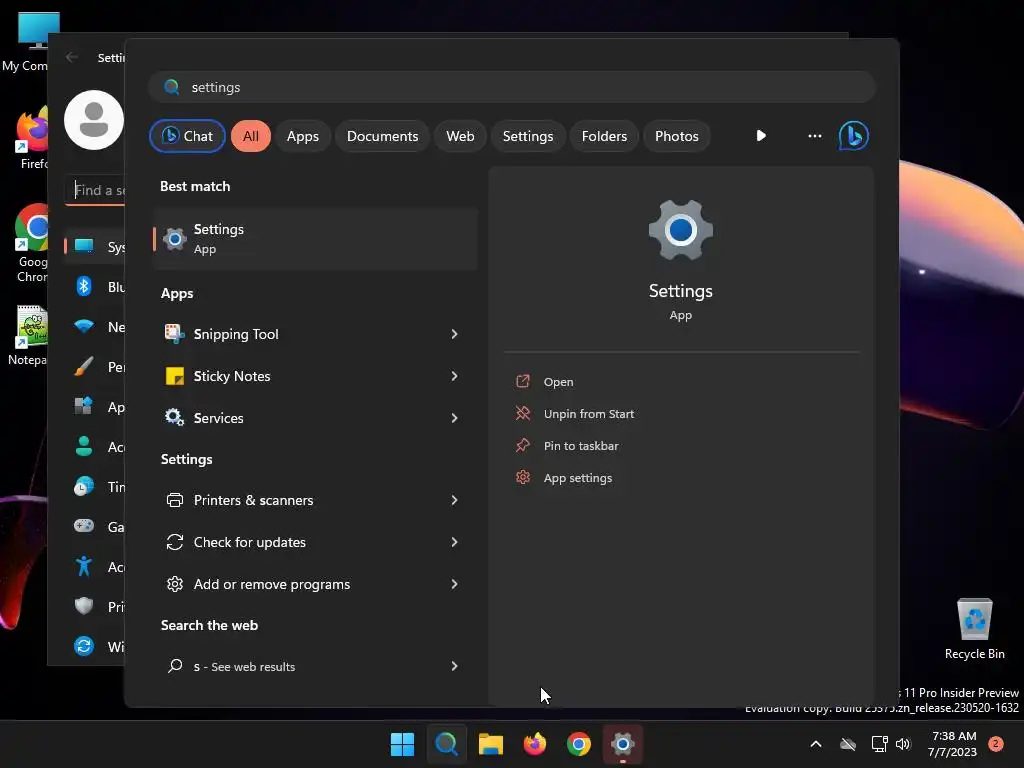Select Accounts person icon in Settings sidebar
This screenshot has width=1024, height=768.
pos(84,446)
